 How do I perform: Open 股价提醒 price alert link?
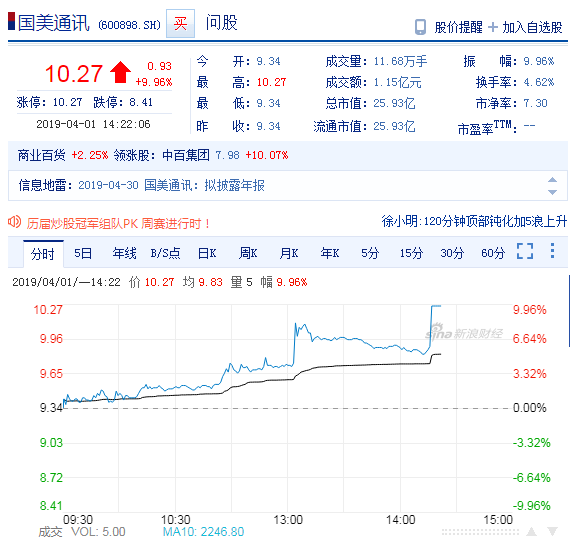[x=458, y=27]
